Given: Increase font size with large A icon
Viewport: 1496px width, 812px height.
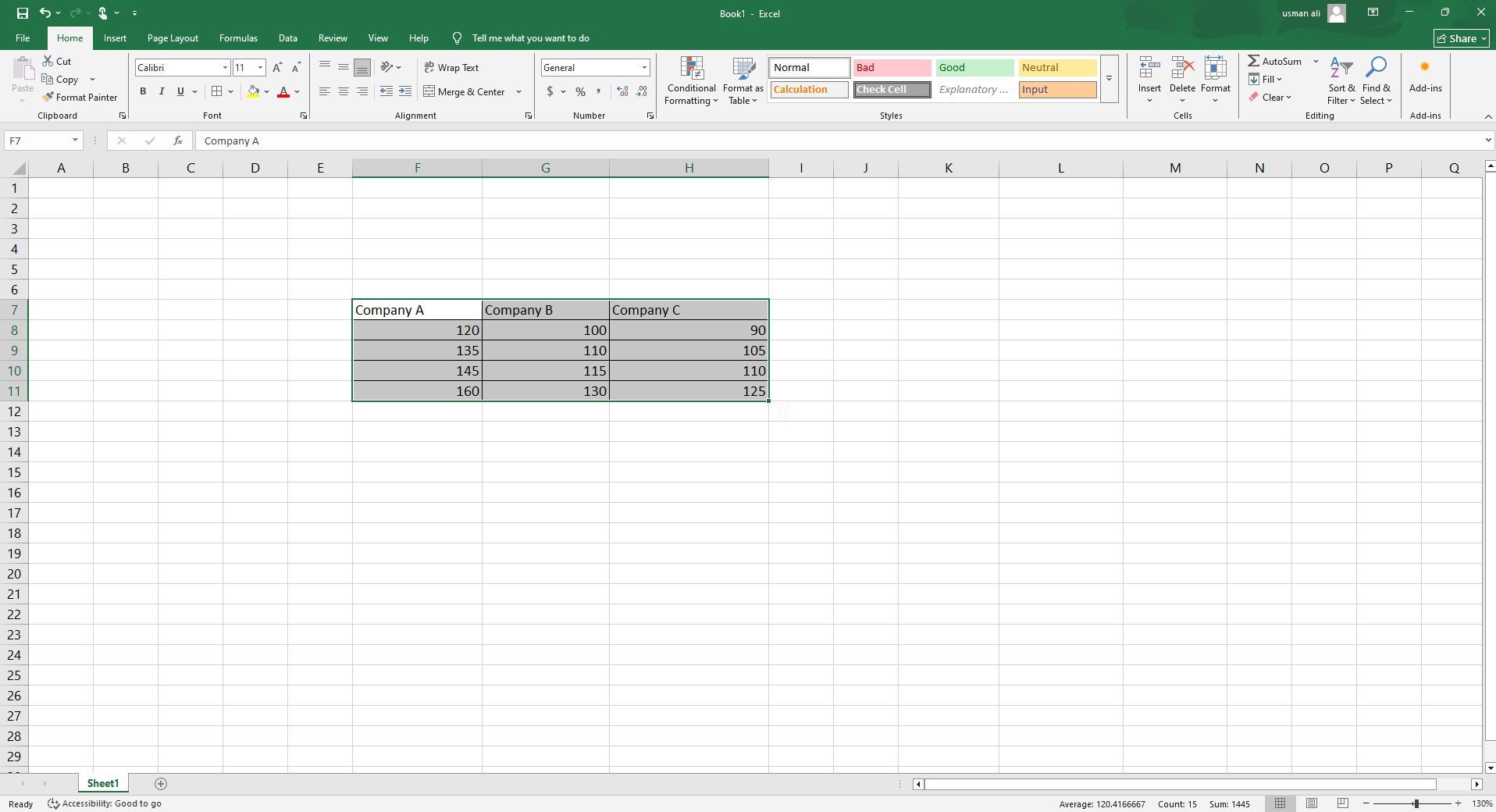Looking at the screenshot, I should 277,68.
